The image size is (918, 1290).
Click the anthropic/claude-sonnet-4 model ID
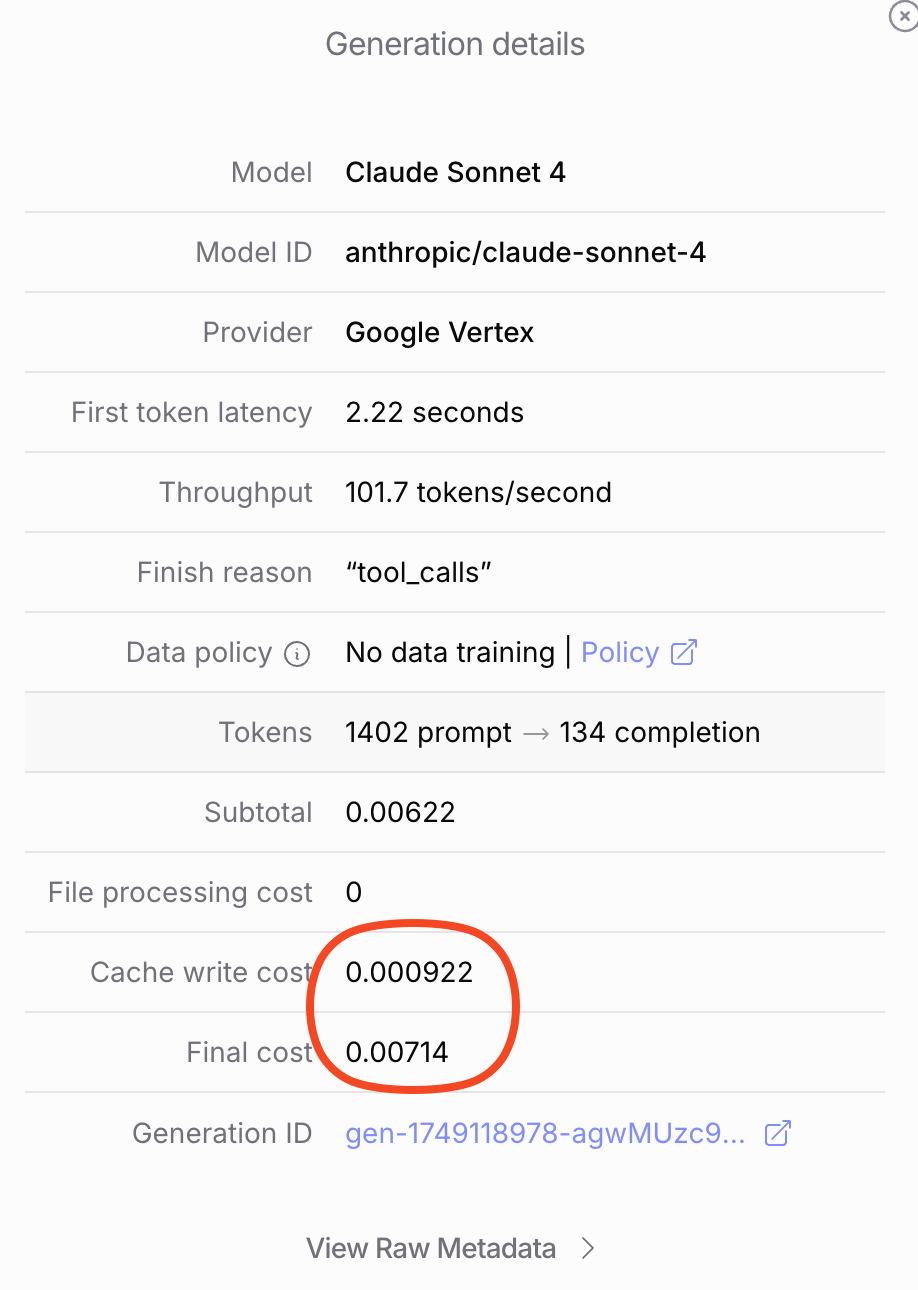(x=525, y=253)
